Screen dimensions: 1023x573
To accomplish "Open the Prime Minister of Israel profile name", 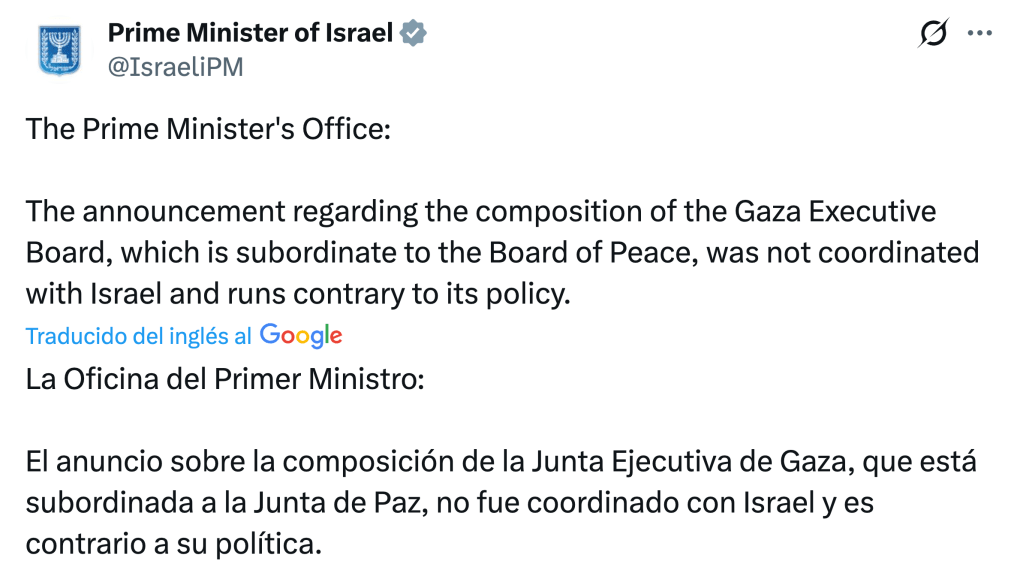I will 250,32.
